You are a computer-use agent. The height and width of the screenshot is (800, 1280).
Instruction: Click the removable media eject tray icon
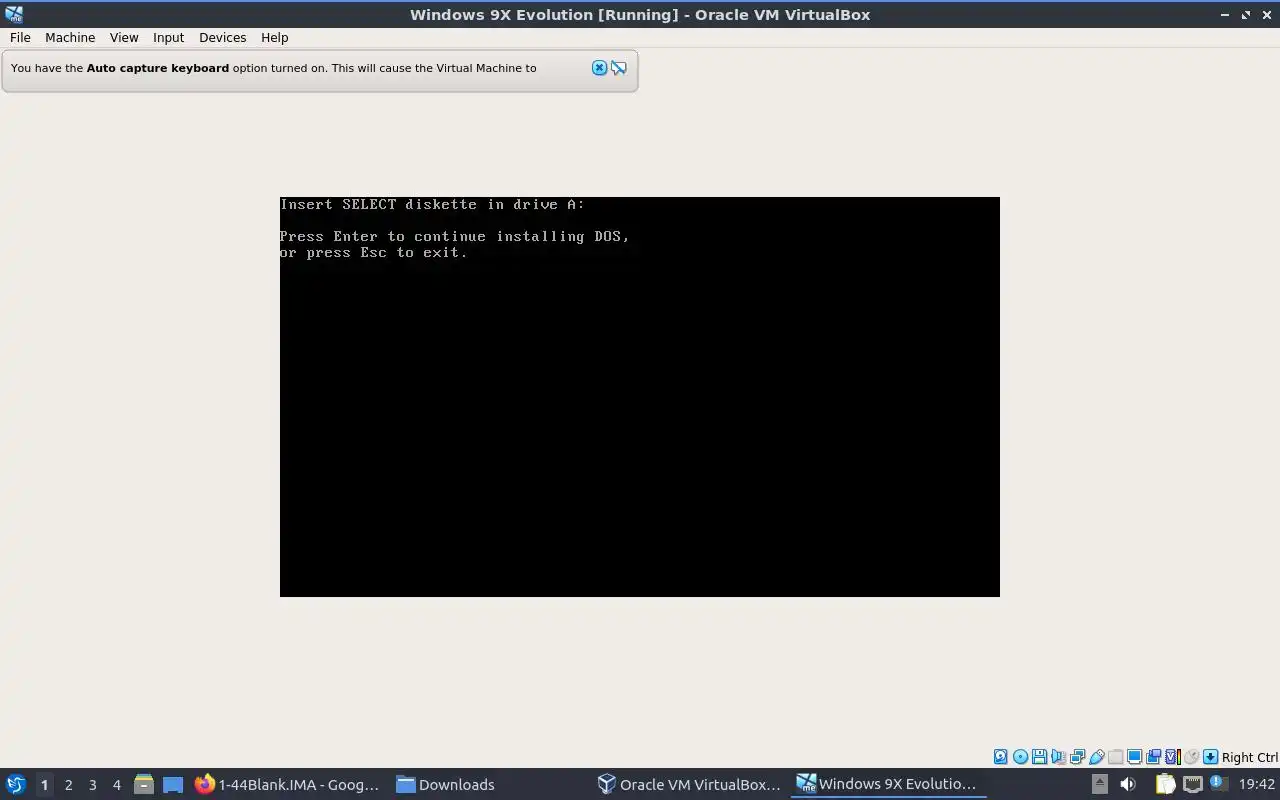coord(1099,784)
